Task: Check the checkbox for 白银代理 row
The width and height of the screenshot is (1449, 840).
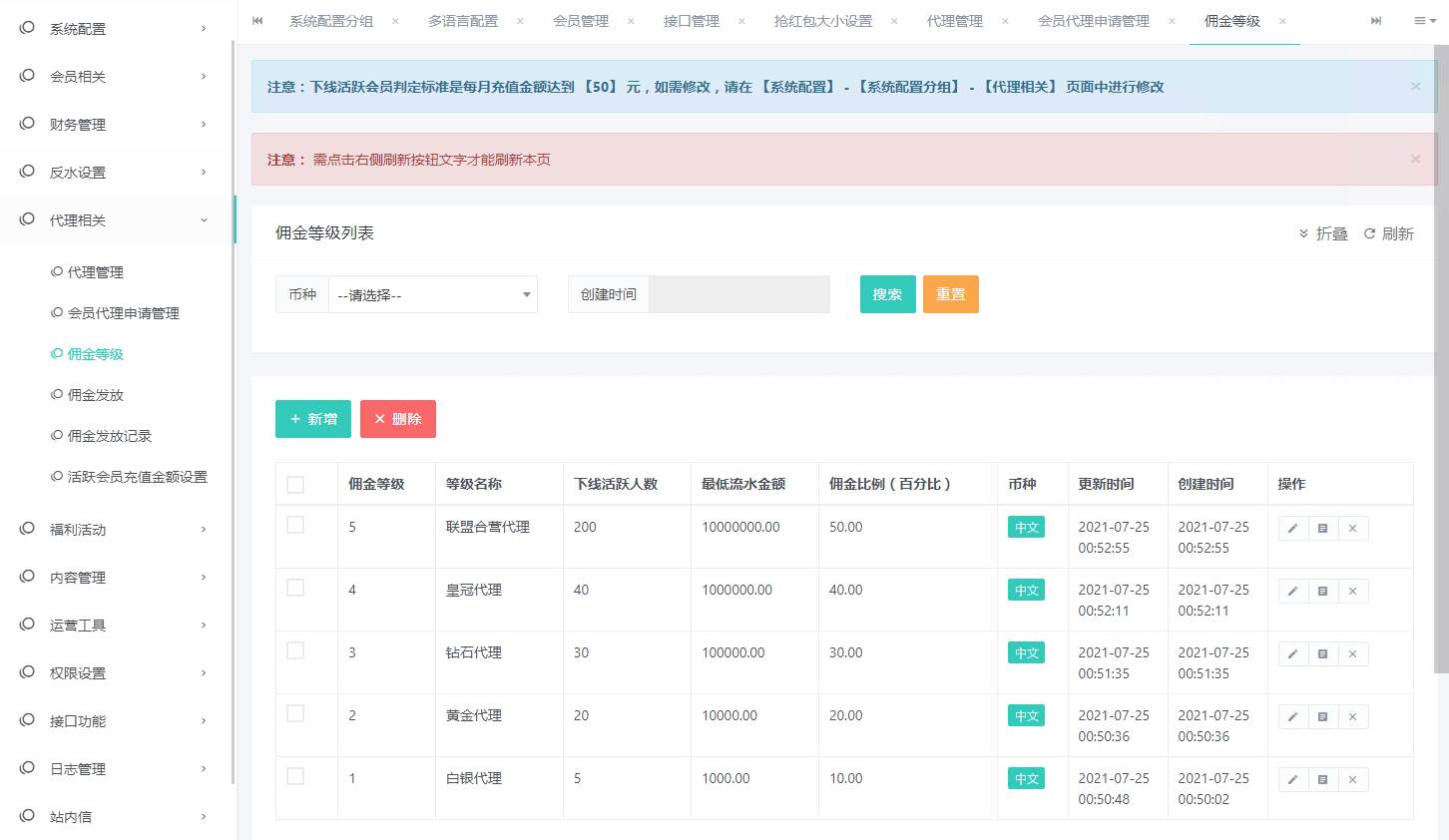Action: (x=295, y=776)
